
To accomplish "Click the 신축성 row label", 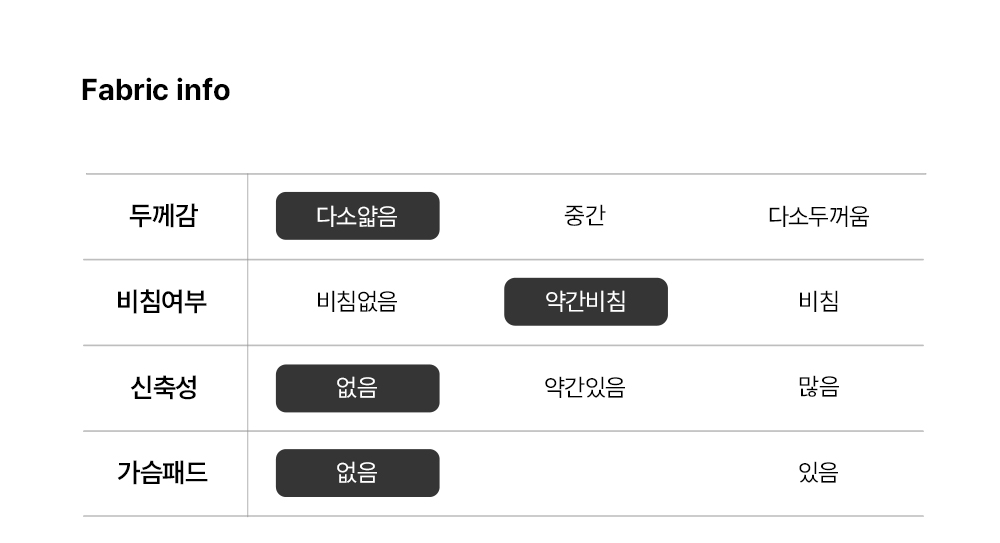I will click(x=163, y=388).
